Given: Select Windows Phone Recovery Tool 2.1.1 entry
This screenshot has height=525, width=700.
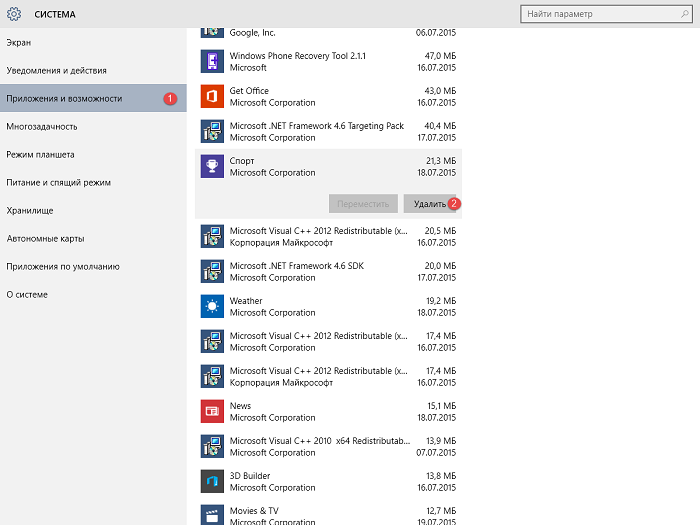Looking at the screenshot, I should 328,61.
